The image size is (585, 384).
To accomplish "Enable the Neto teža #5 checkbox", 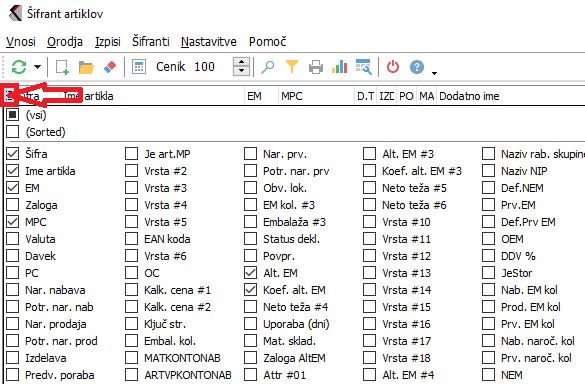I will [x=369, y=188].
